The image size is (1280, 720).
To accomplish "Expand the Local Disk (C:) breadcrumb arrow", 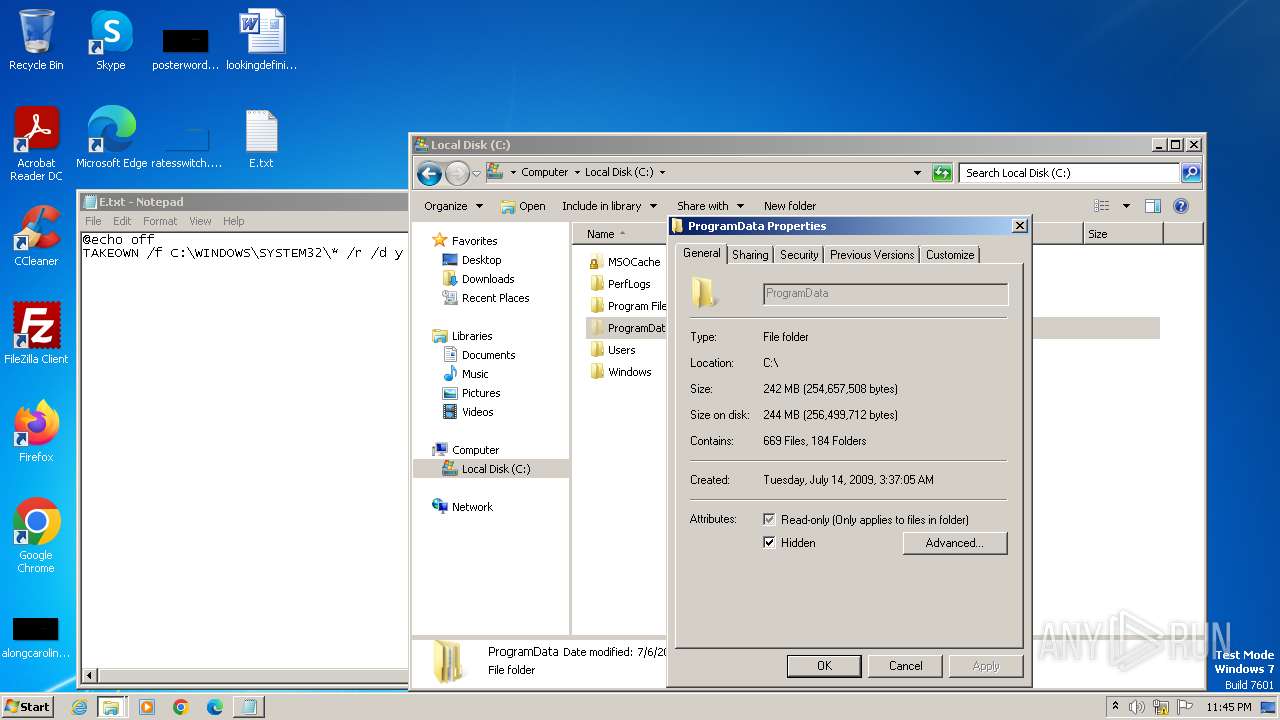I will pyautogui.click(x=662, y=173).
